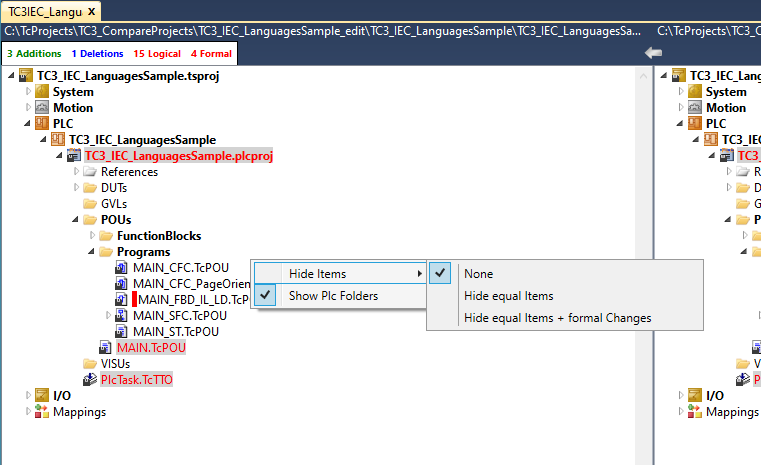Expand the Motion node in left tree
This screenshot has height=465, width=761.
tap(28, 107)
